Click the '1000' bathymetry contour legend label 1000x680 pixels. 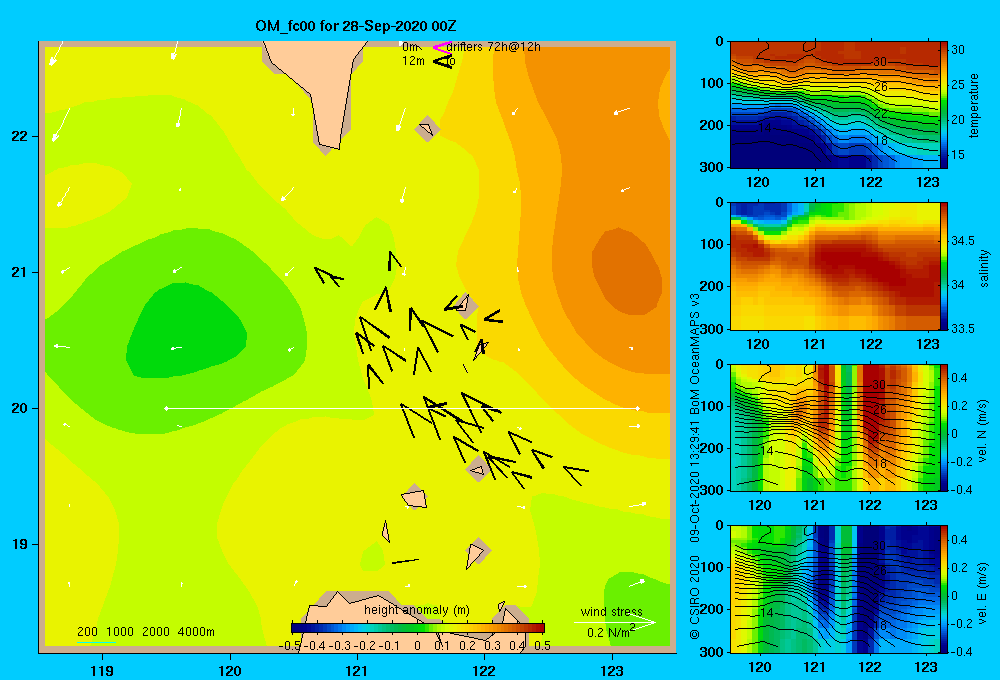click(x=120, y=632)
